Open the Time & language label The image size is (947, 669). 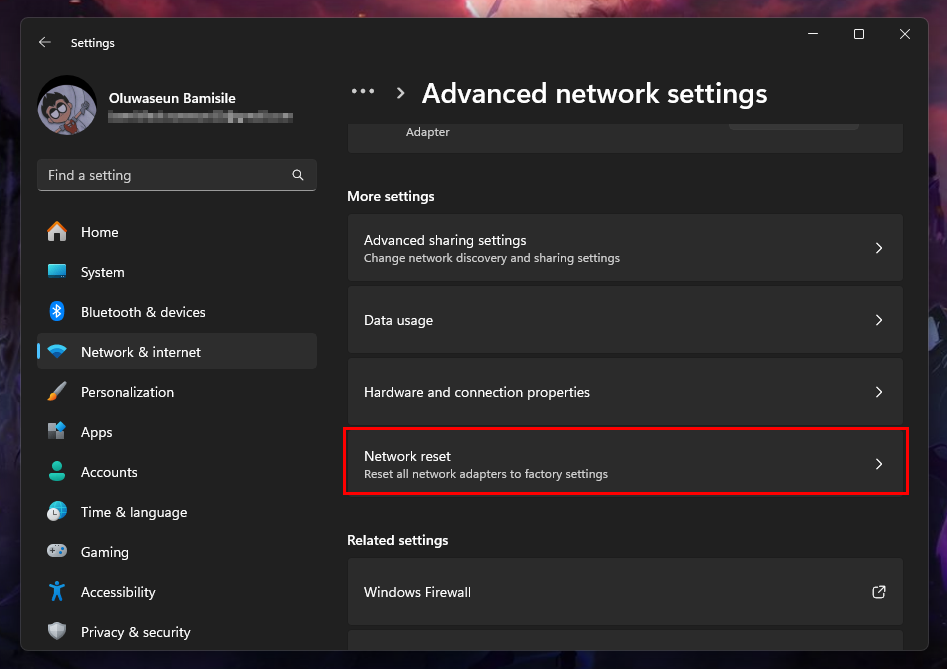coord(134,512)
